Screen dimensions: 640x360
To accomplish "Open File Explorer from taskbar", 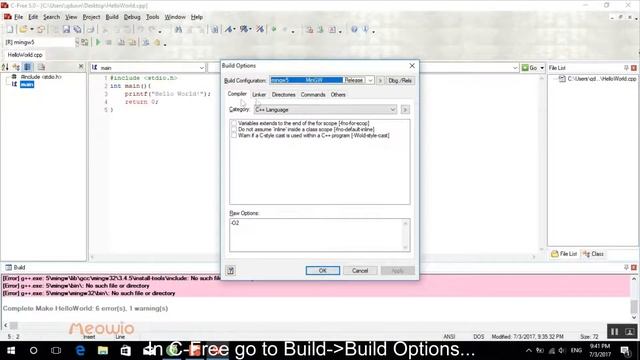I will point(103,350).
